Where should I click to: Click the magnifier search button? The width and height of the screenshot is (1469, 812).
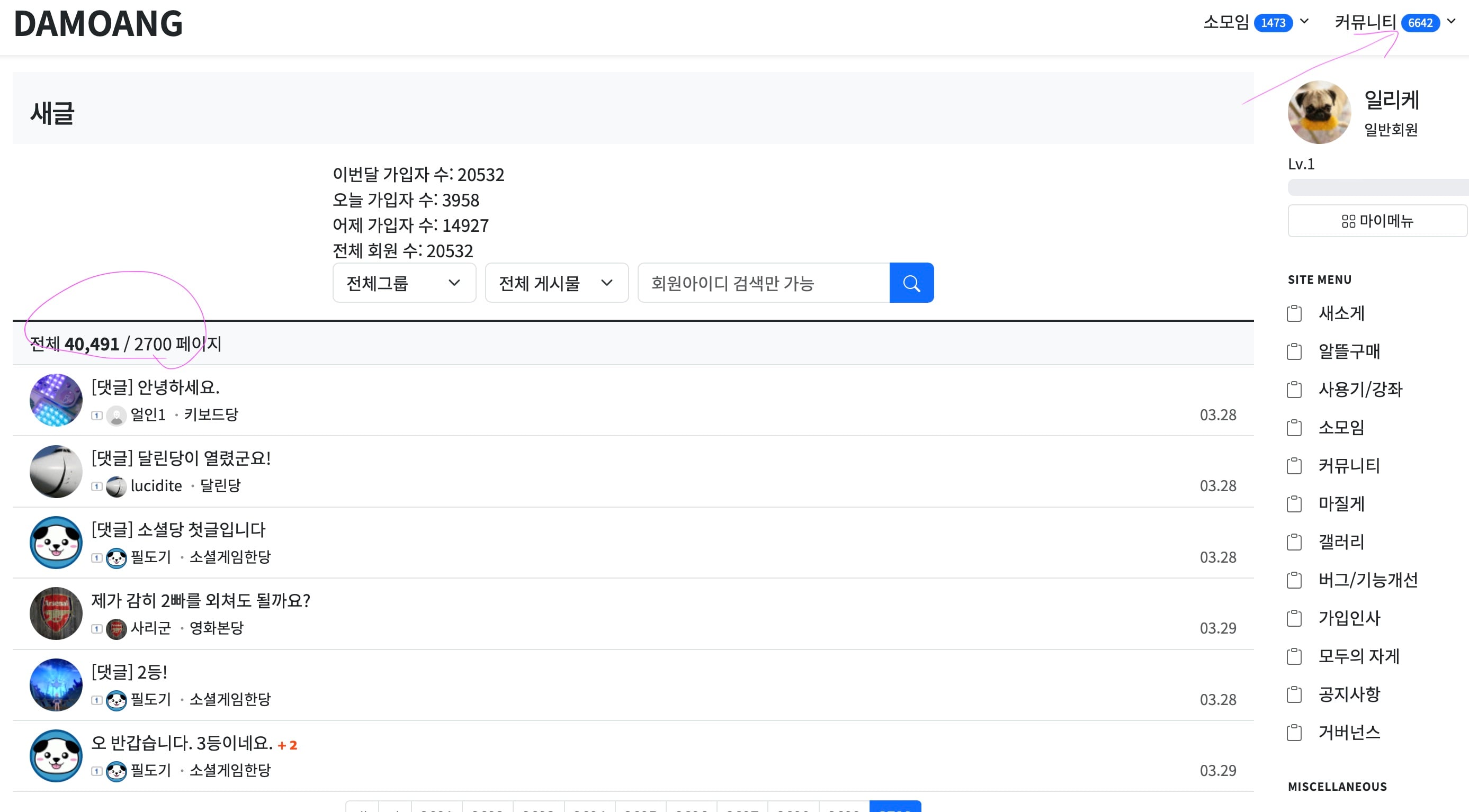pos(911,283)
